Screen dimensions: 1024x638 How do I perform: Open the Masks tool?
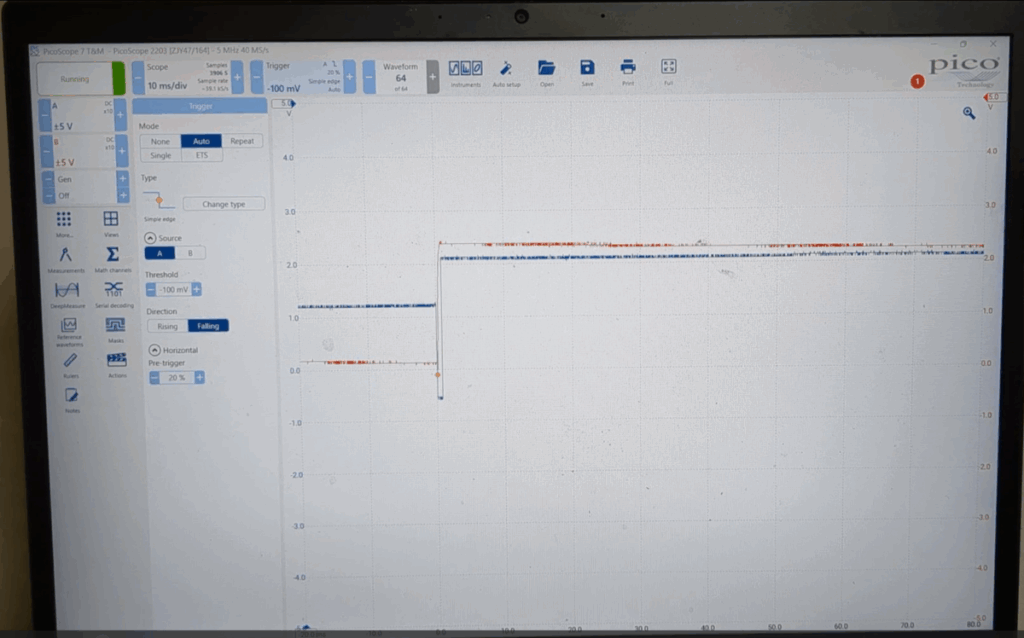click(115, 327)
